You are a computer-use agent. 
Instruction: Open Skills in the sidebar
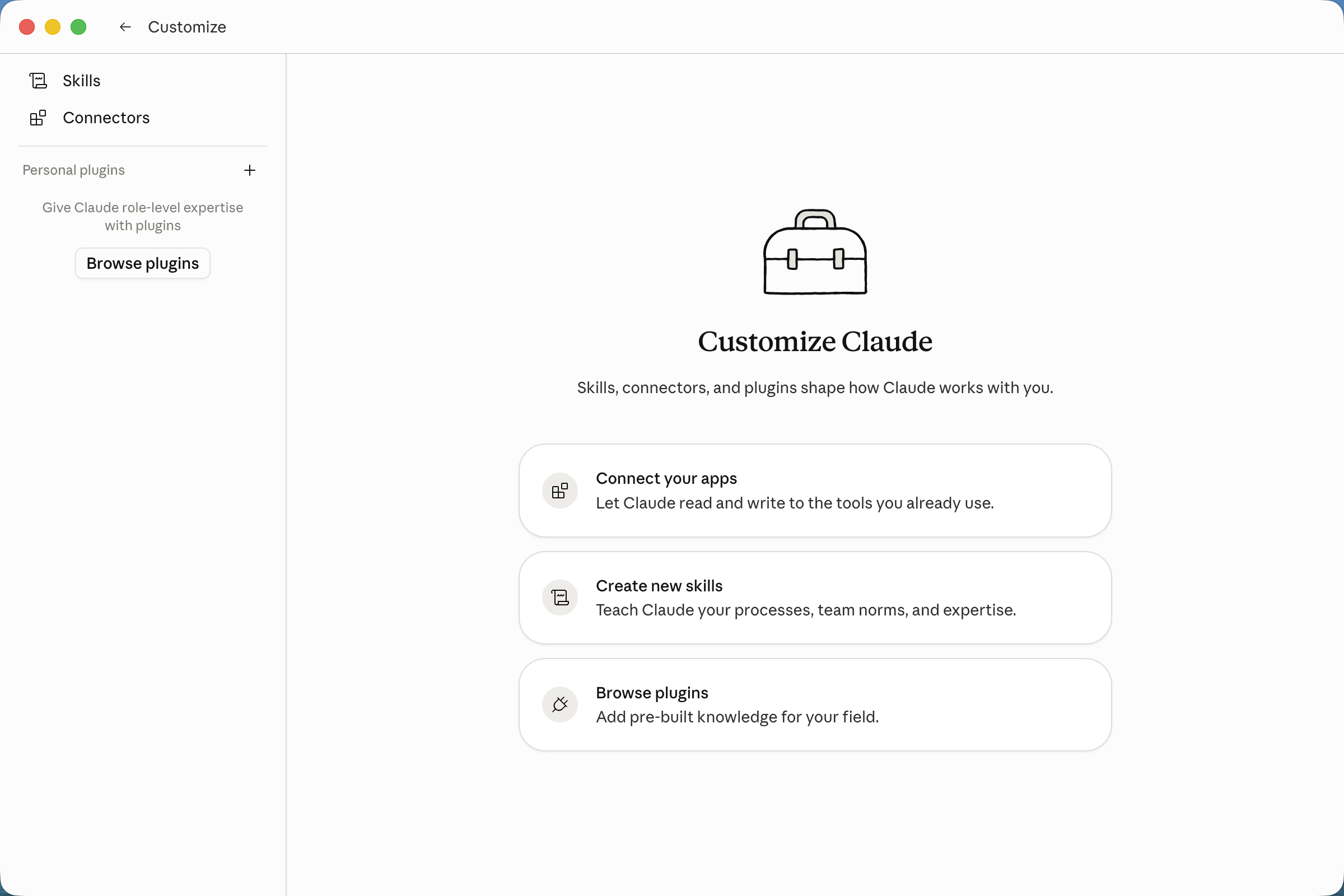143,81
